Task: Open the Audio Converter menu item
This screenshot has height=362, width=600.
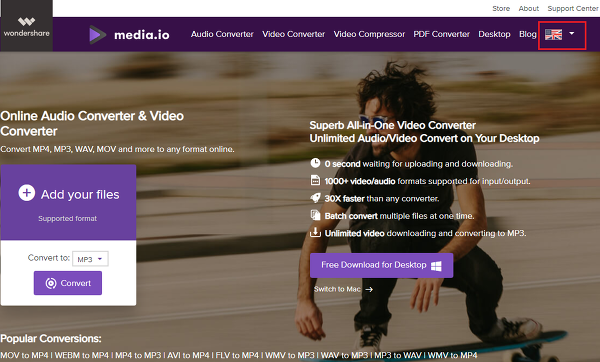Action: (x=222, y=34)
